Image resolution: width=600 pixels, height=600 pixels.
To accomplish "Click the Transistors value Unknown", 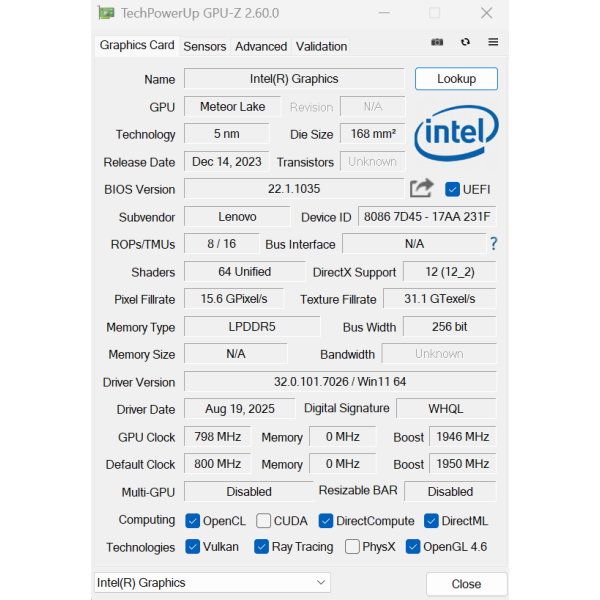I will click(x=372, y=162).
